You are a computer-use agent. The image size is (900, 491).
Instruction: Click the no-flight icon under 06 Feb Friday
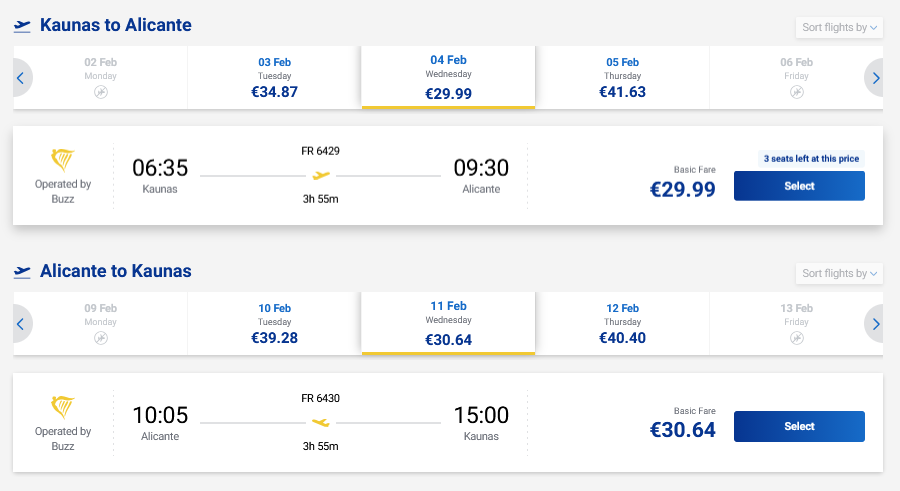[796, 92]
